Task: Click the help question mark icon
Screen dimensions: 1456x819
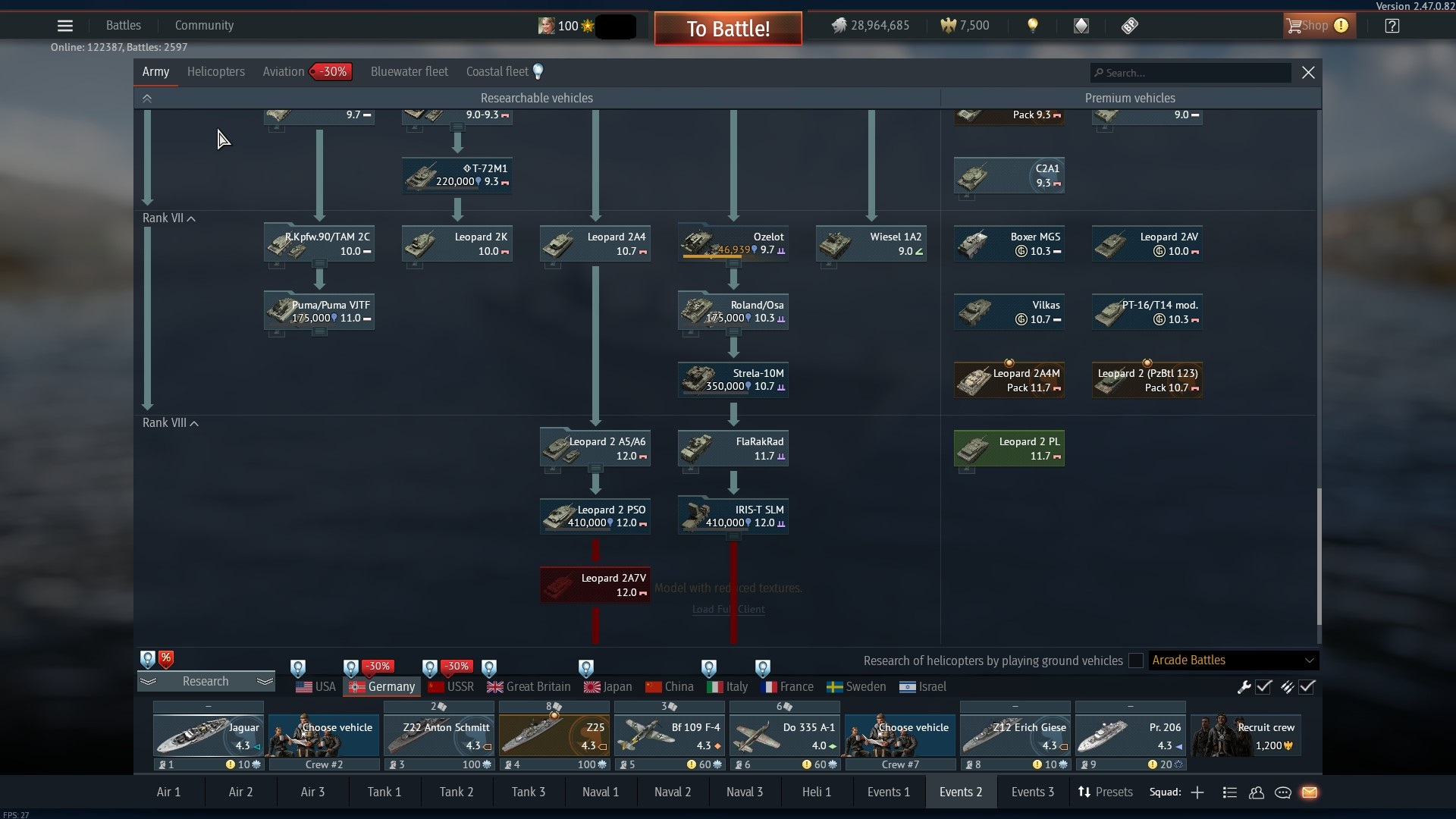Action: click(1392, 26)
